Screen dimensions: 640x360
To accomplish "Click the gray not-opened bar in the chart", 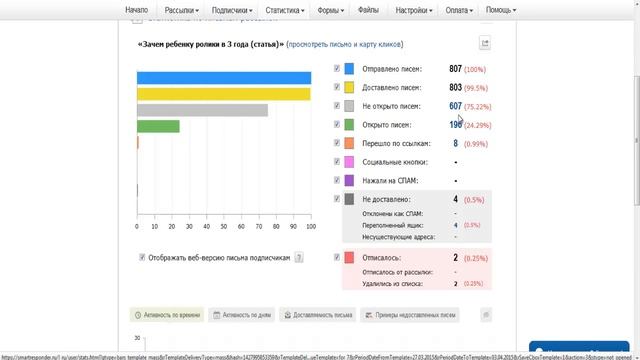I will [x=202, y=110].
